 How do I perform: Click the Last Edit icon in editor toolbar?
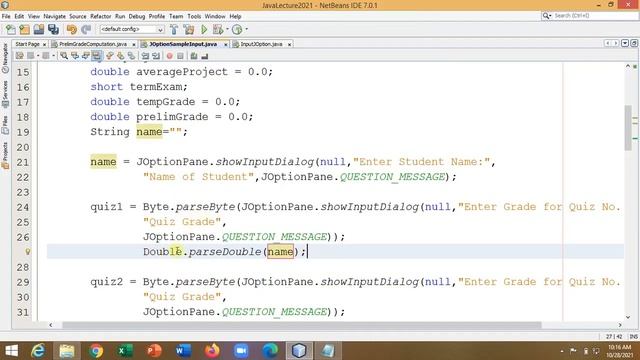pyautogui.click(x=20, y=56)
